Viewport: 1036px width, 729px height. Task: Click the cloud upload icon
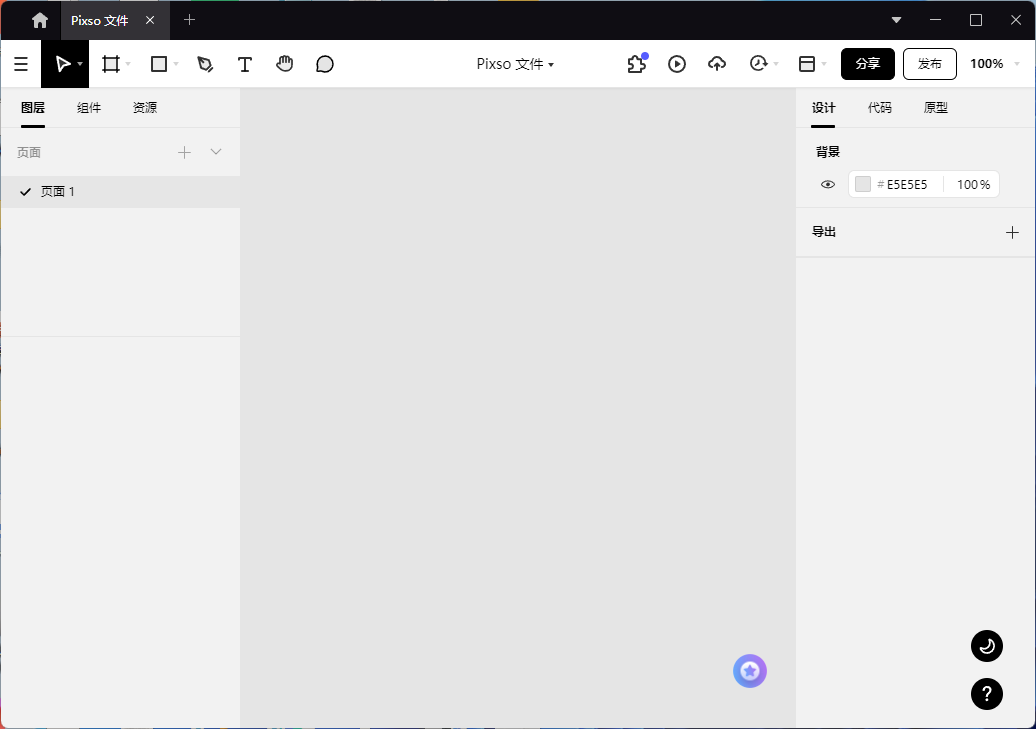pos(717,64)
